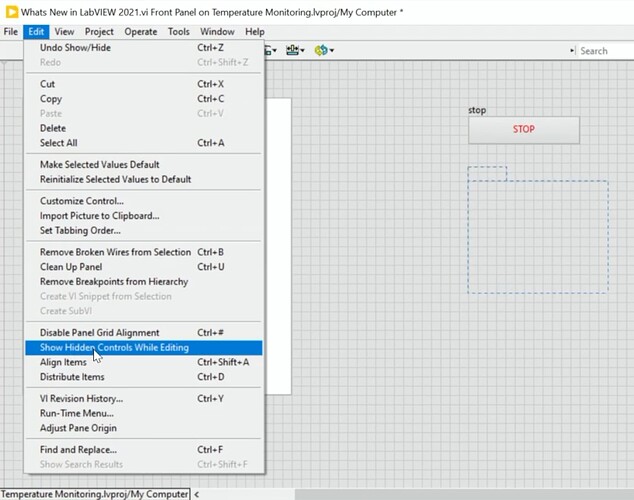The height and width of the screenshot is (500, 634).
Task: Choose Set Tabbing Order...
Action: coord(144,230)
